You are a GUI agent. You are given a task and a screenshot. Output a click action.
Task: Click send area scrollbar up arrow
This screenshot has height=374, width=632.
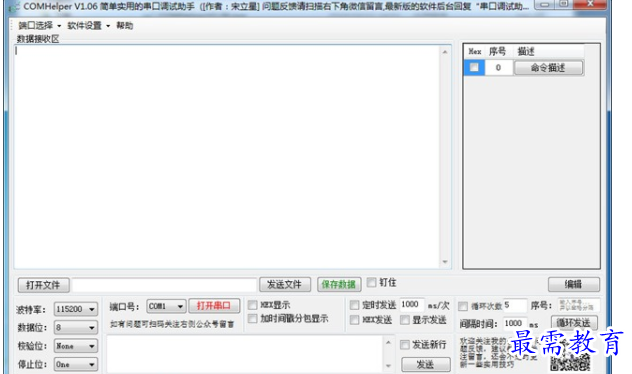pyautogui.click(x=388, y=343)
